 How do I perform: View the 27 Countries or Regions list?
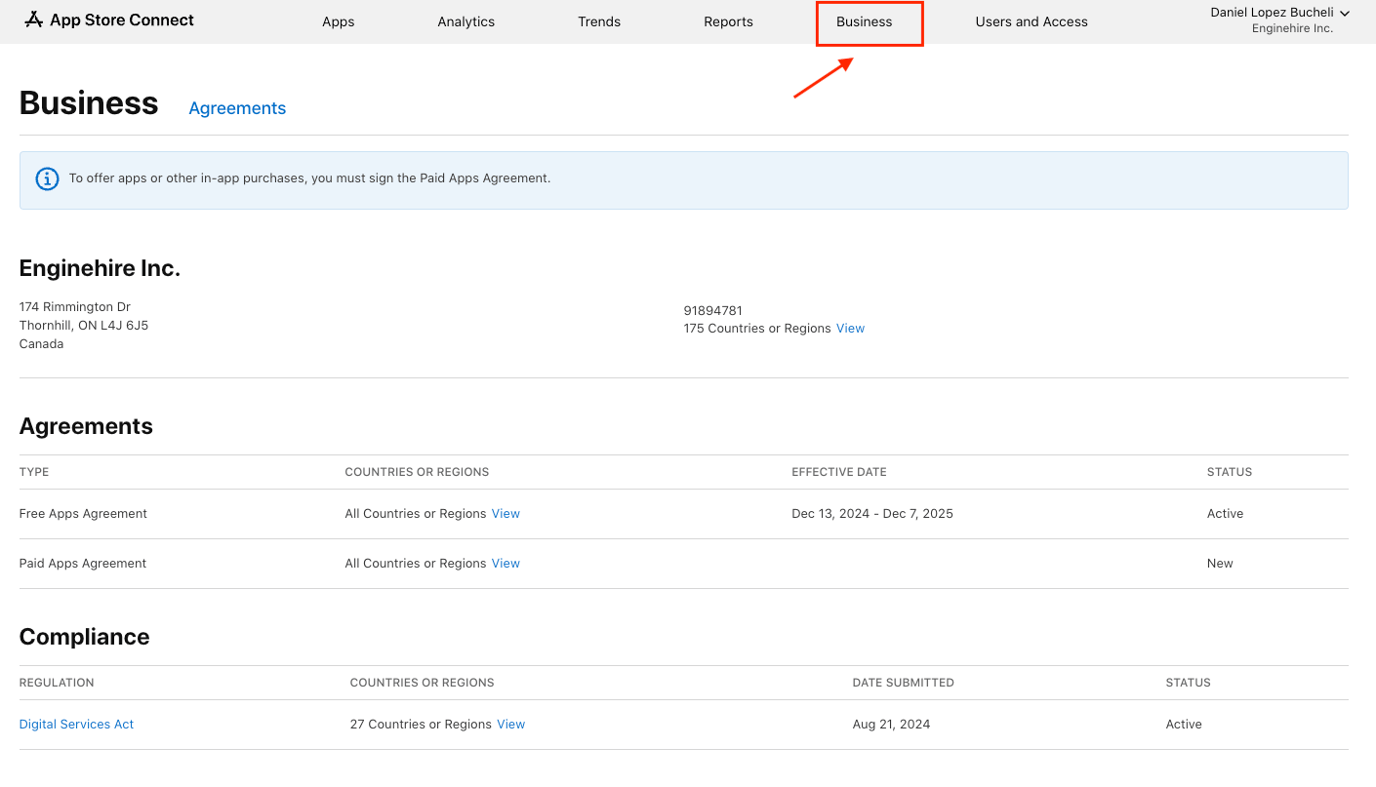(510, 724)
